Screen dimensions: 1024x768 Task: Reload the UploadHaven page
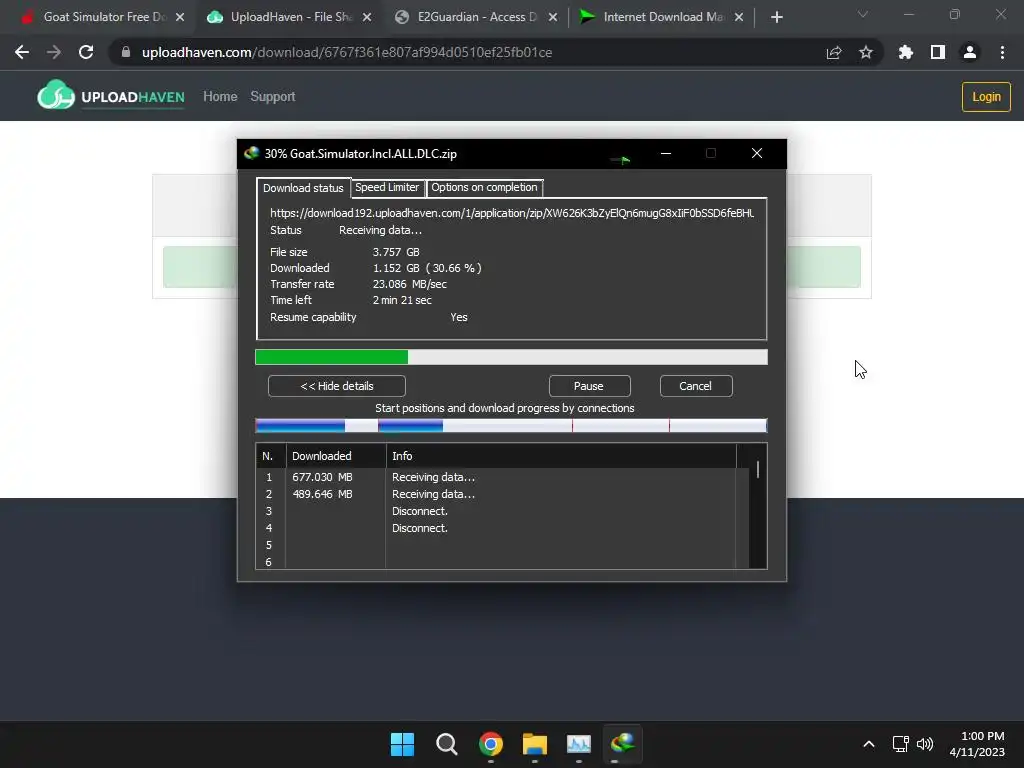click(x=86, y=52)
